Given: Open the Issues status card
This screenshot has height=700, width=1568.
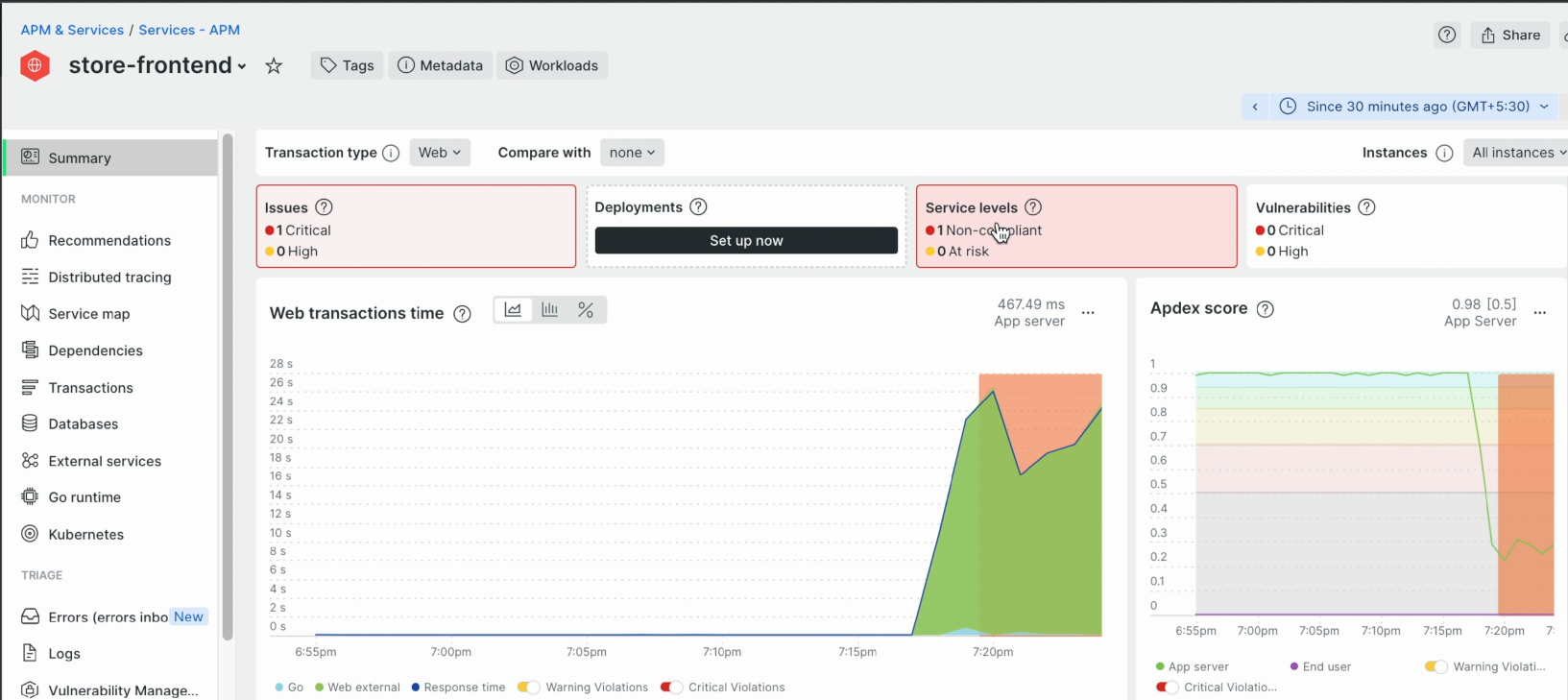Looking at the screenshot, I should pos(416,227).
